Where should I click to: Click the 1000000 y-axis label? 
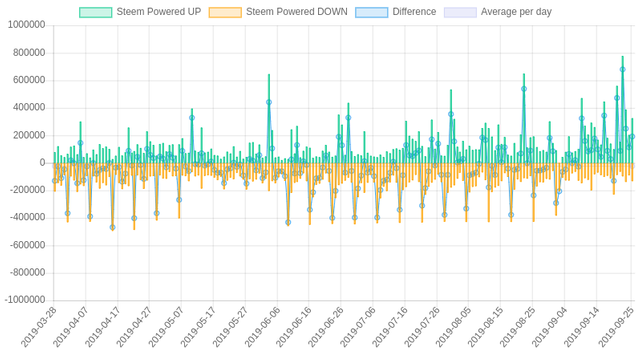[27, 25]
